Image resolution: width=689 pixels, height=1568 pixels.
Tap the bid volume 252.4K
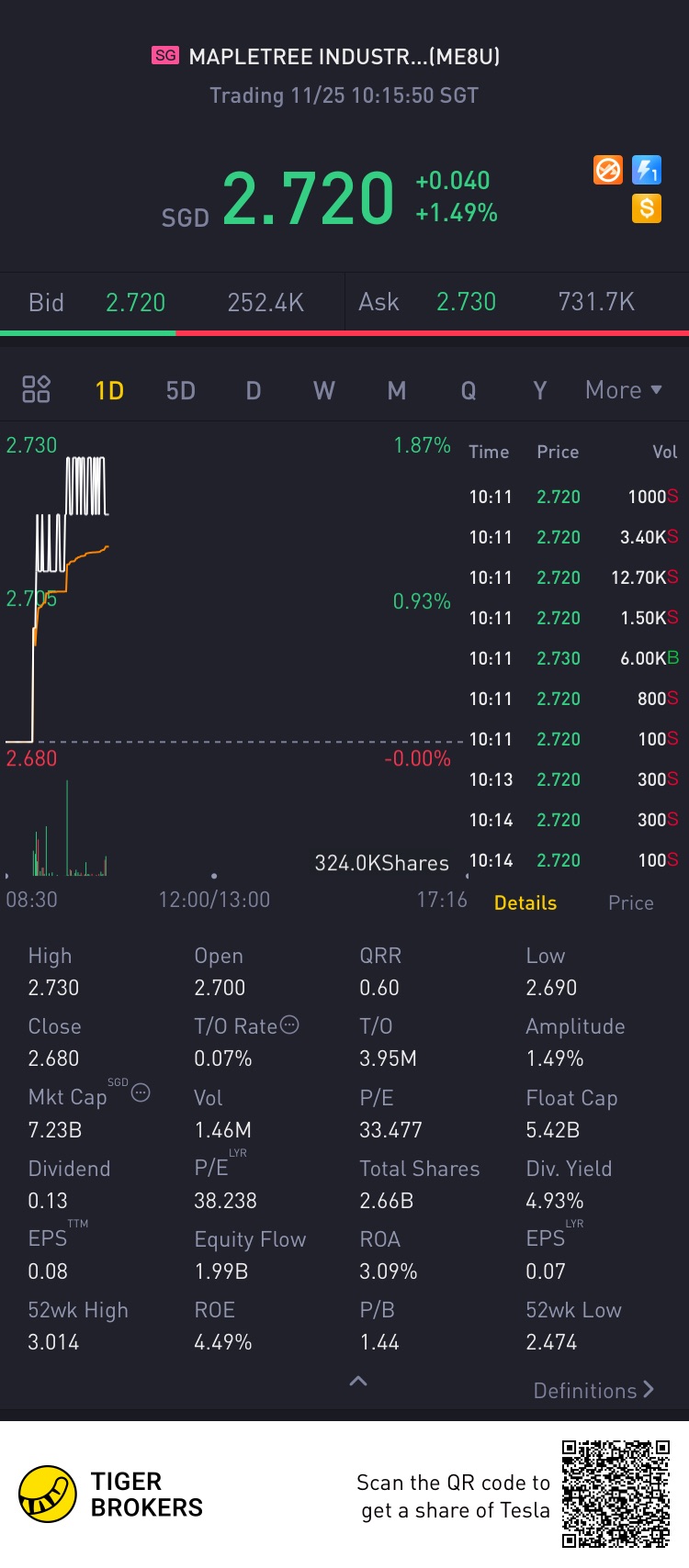coord(265,303)
